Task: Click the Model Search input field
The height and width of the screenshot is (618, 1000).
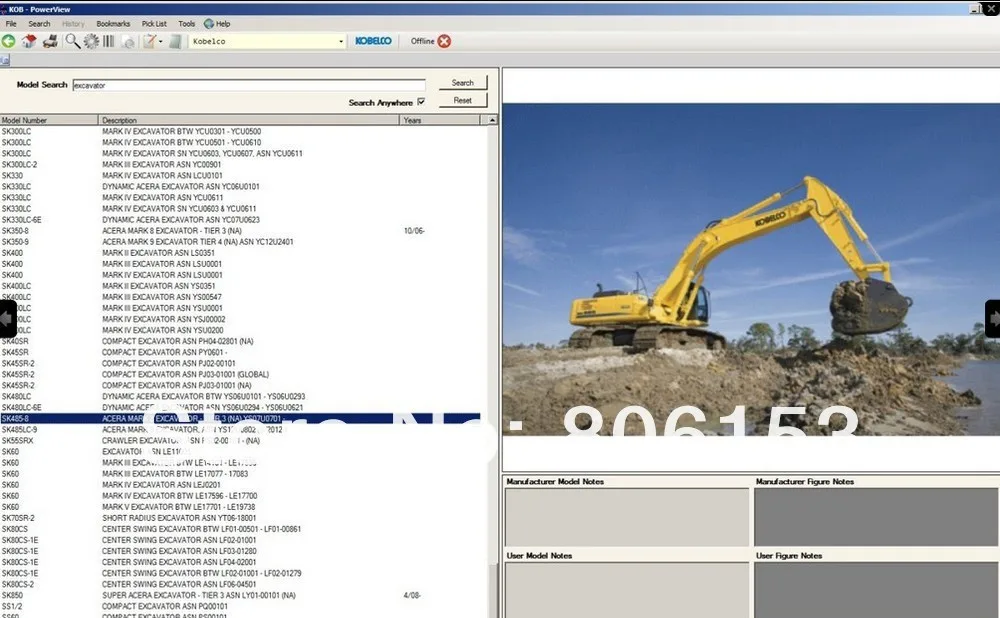Action: tap(249, 85)
